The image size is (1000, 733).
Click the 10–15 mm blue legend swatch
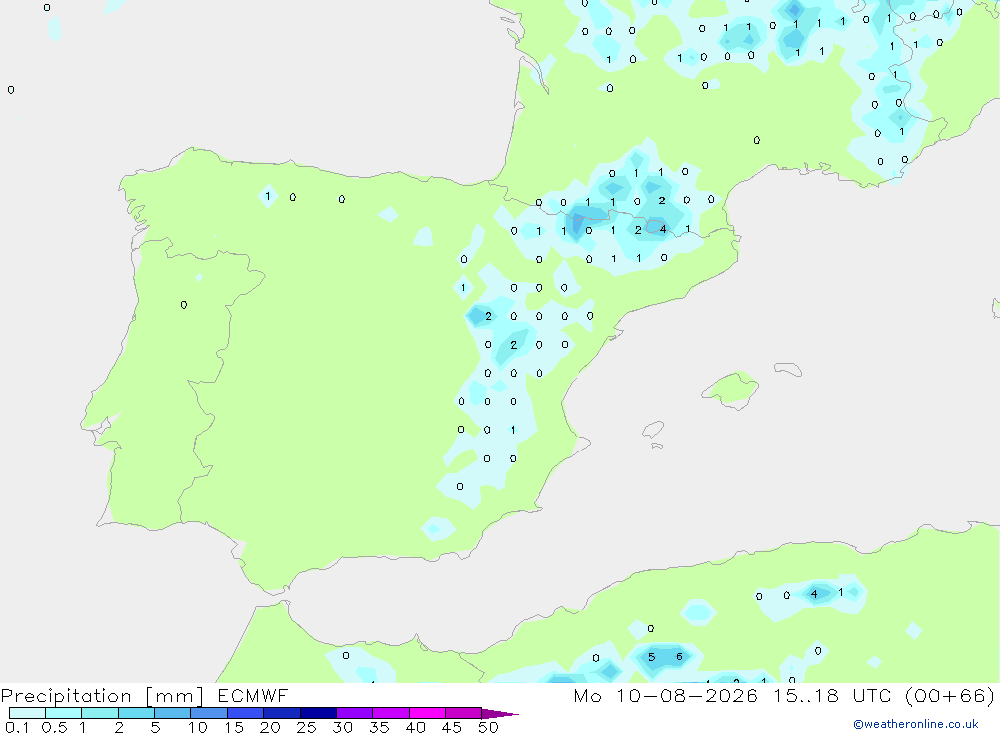click(209, 713)
